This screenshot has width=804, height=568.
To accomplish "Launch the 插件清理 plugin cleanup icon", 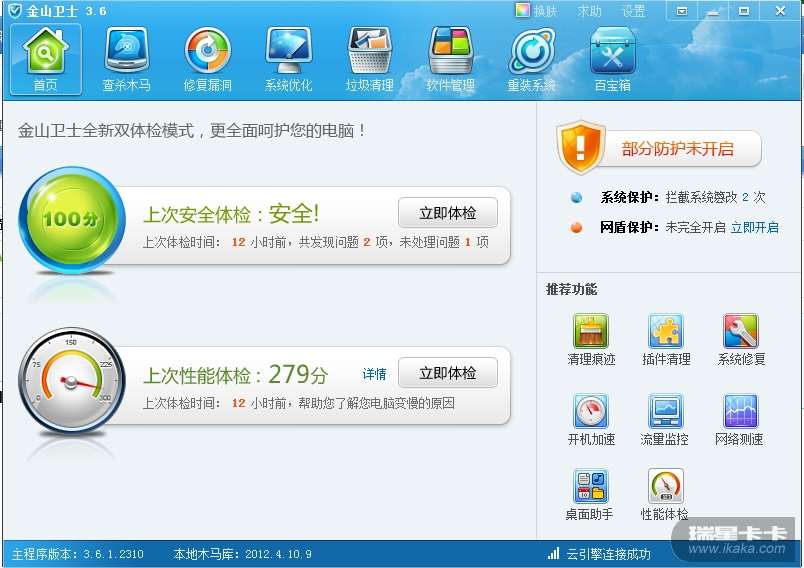I will pyautogui.click(x=666, y=331).
